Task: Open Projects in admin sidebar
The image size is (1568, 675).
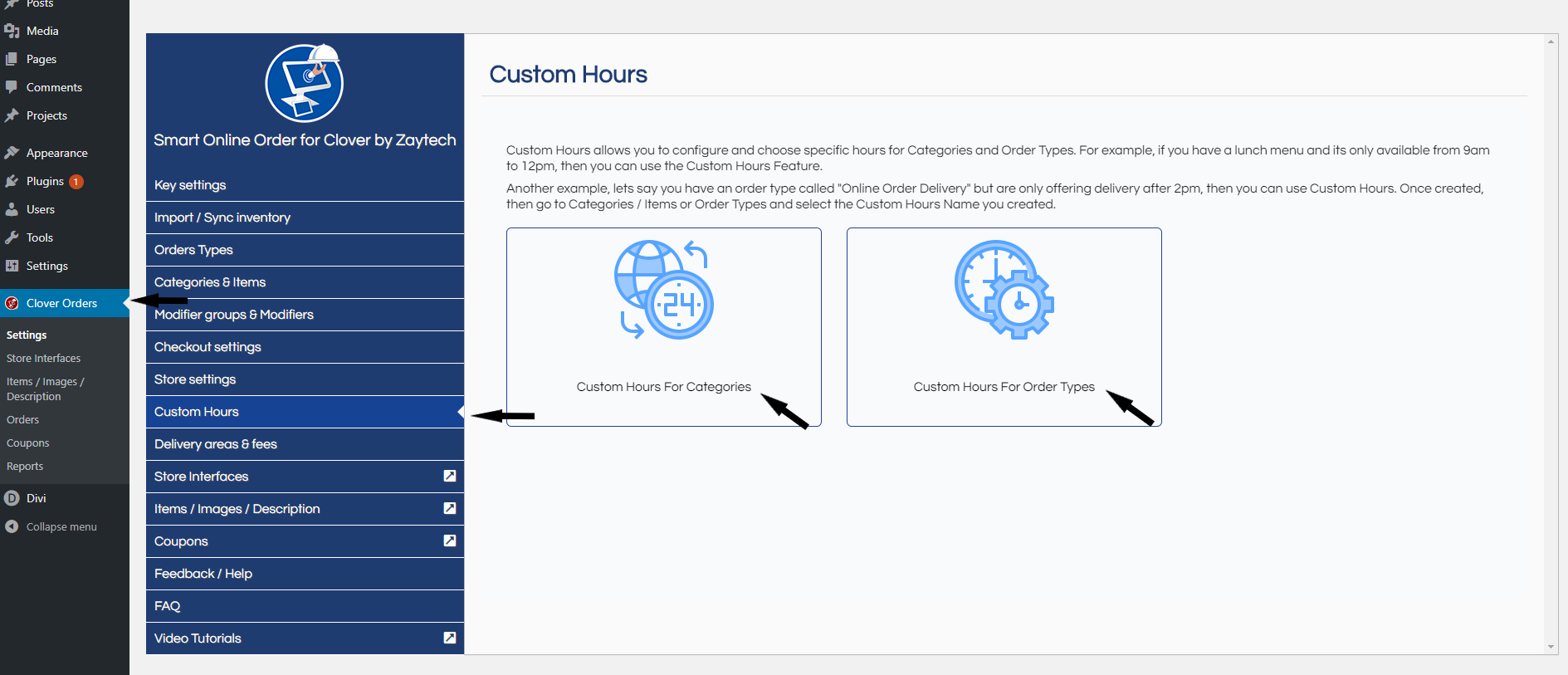Action: coord(46,115)
